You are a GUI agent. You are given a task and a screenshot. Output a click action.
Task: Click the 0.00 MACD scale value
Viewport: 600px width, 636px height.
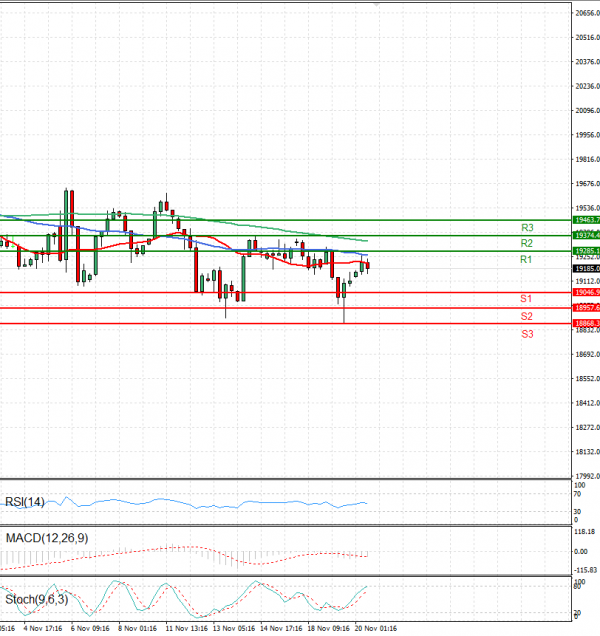581,552
